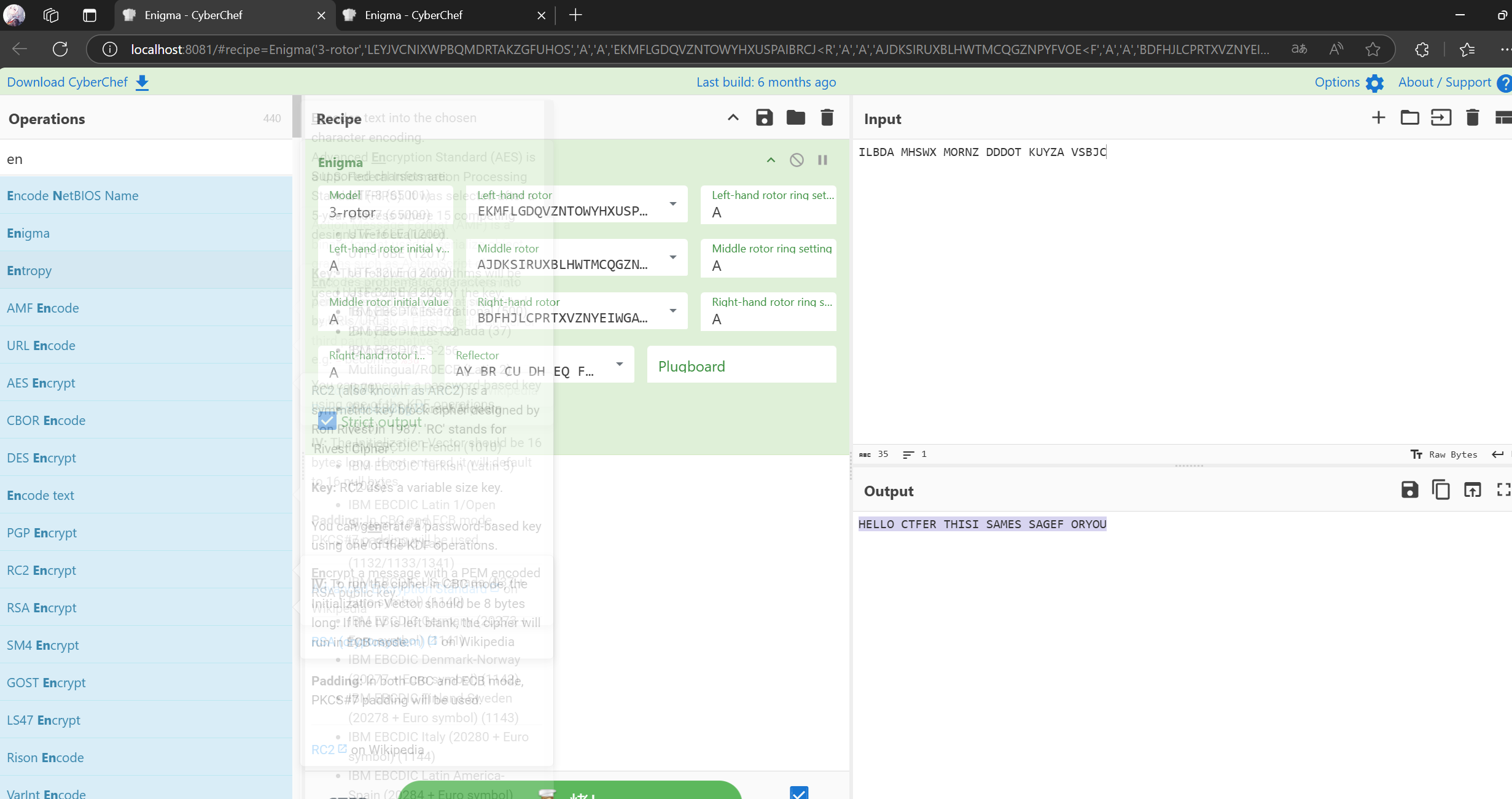Image resolution: width=1512 pixels, height=799 pixels.
Task: Copy raw output to clipboard
Action: pyautogui.click(x=1441, y=489)
